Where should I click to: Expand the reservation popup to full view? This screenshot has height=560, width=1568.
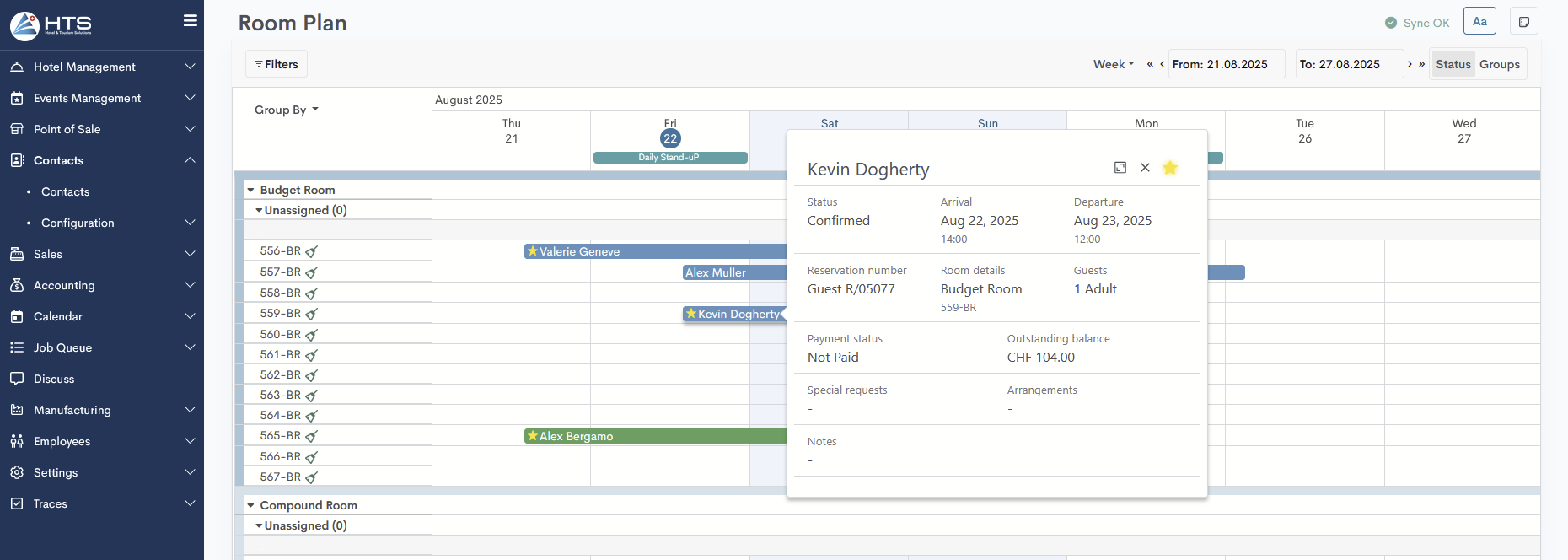(x=1120, y=168)
